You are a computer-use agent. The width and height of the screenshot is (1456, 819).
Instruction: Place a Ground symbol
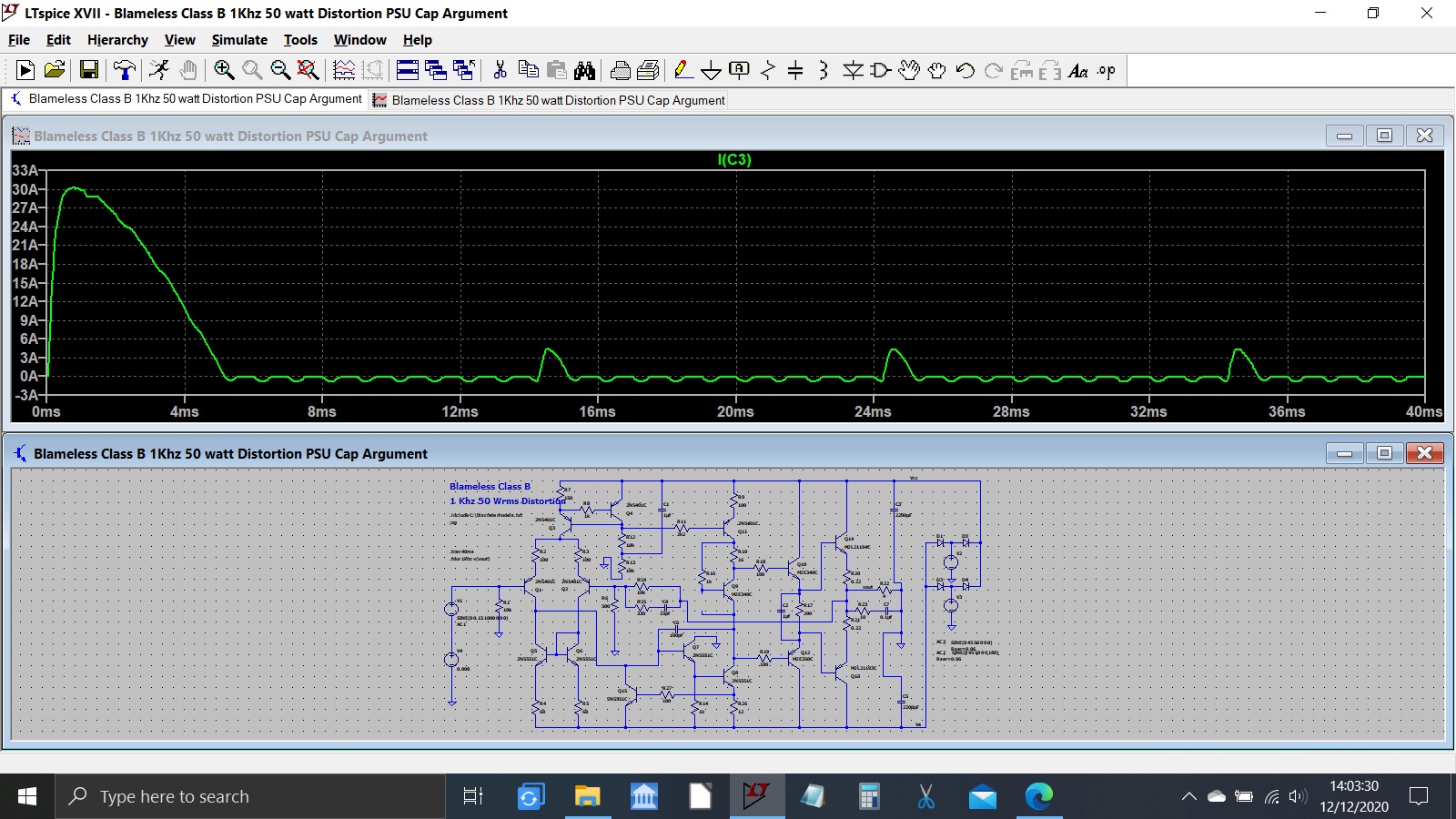coord(712,70)
